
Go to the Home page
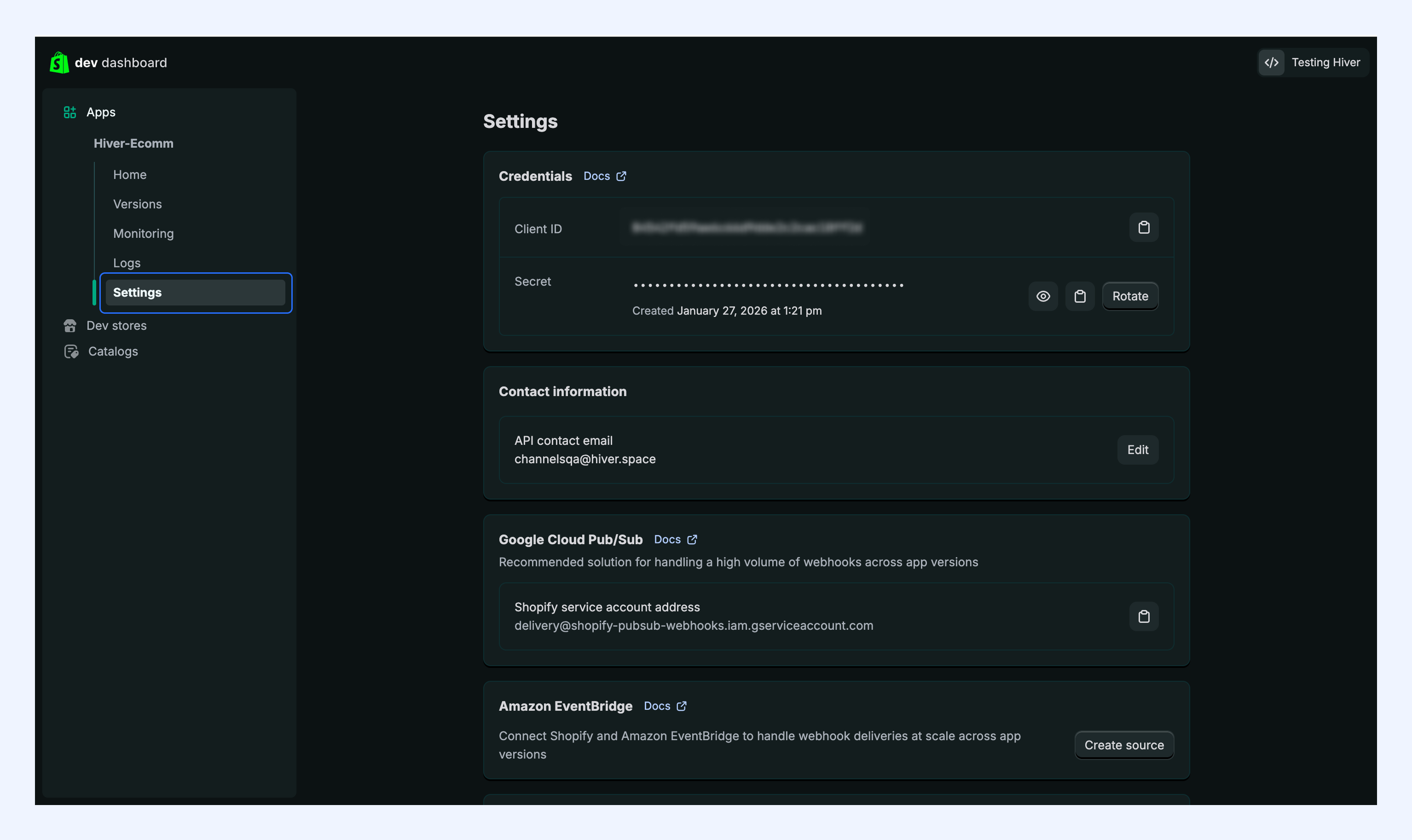click(x=130, y=174)
